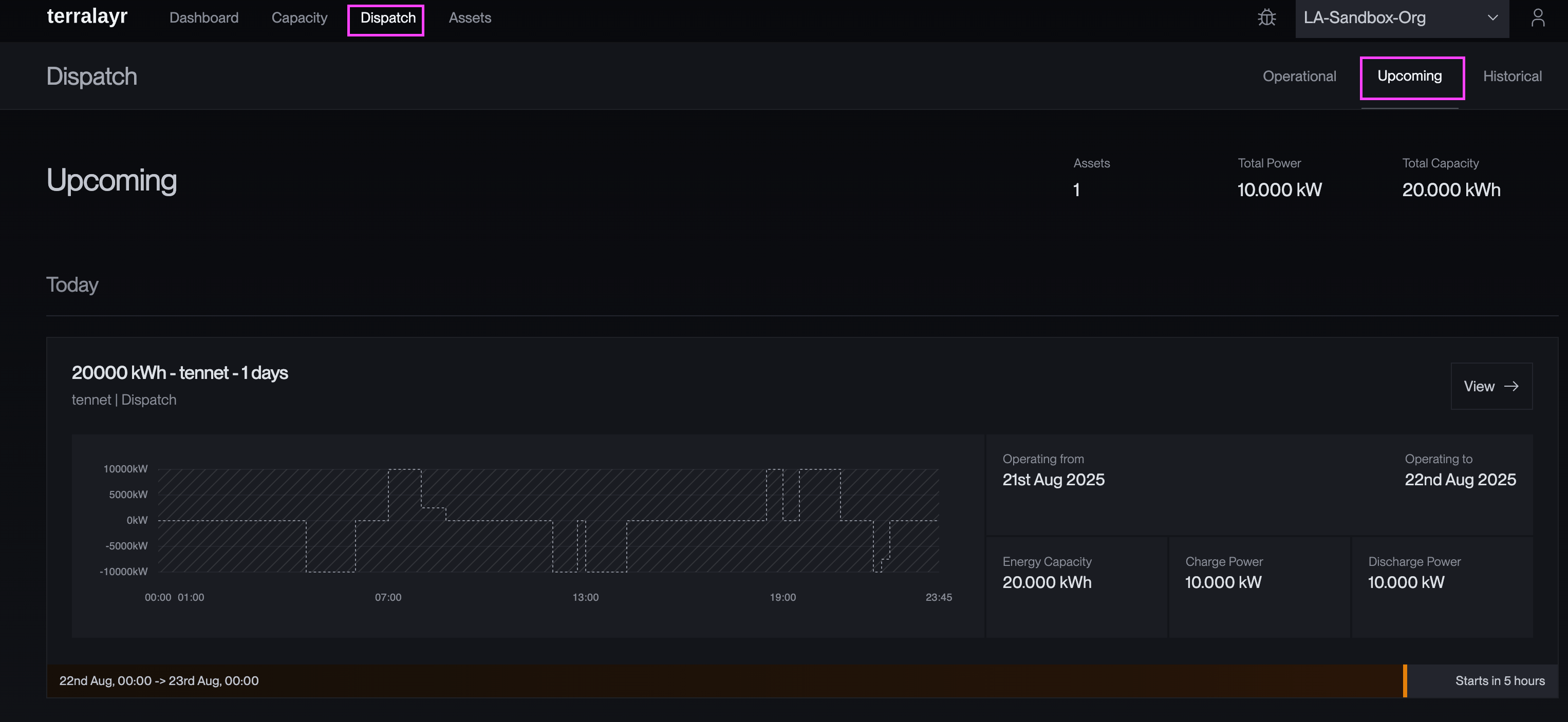Click the 13:00 x-axis label
Viewport: 1568px width, 722px height.
tap(585, 597)
